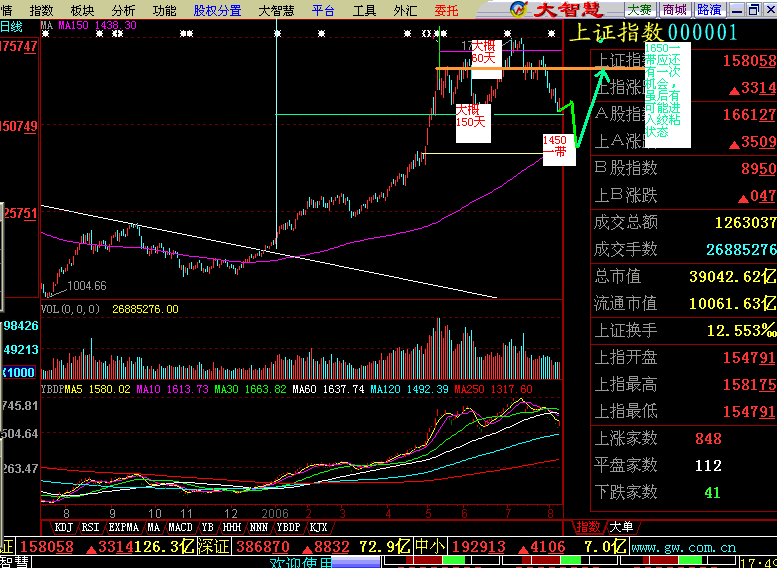Image resolution: width=777 pixels, height=568 pixels.
Task: Click the 路演 button
Action: click(x=710, y=9)
